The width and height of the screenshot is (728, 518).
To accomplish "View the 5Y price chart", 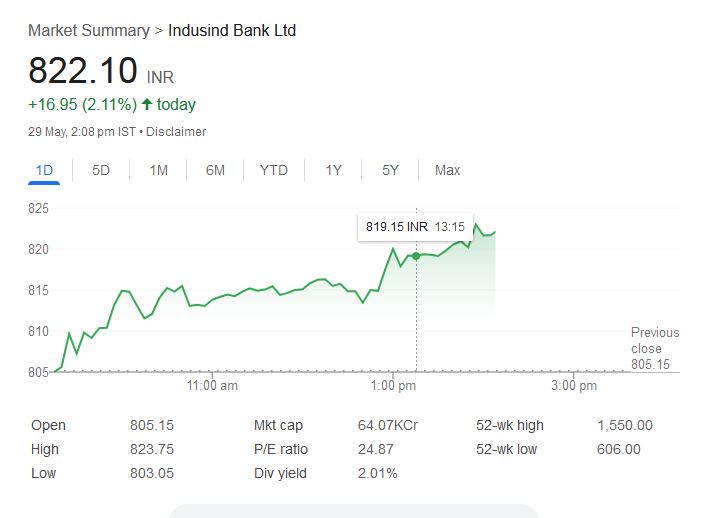I will pos(390,170).
